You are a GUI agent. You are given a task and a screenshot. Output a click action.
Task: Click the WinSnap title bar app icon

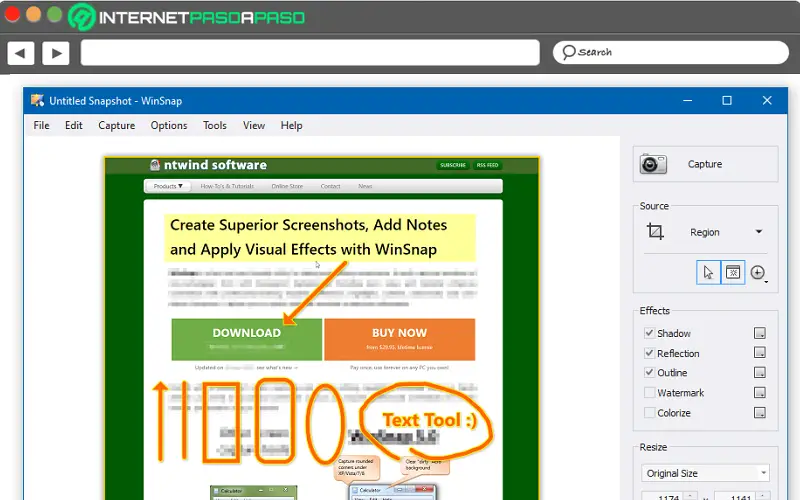[x=37, y=101]
